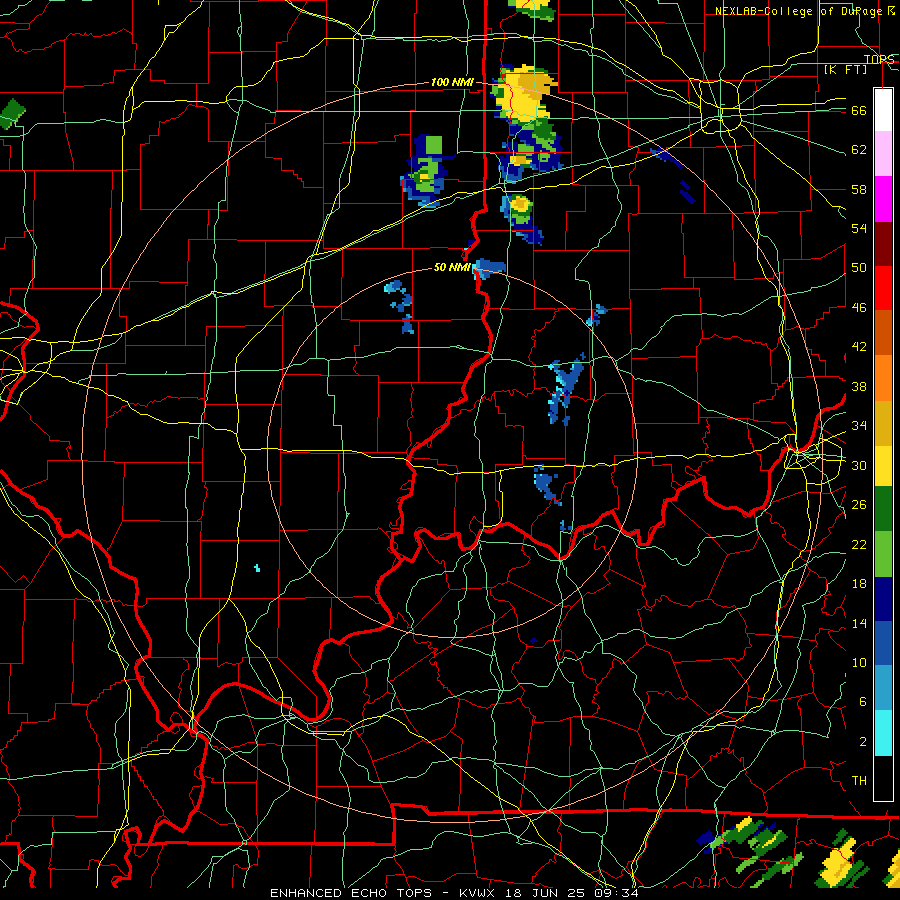This screenshot has height=900, width=900.
Task: Pick the dark green swatch on the color scale
Action: (x=883, y=509)
